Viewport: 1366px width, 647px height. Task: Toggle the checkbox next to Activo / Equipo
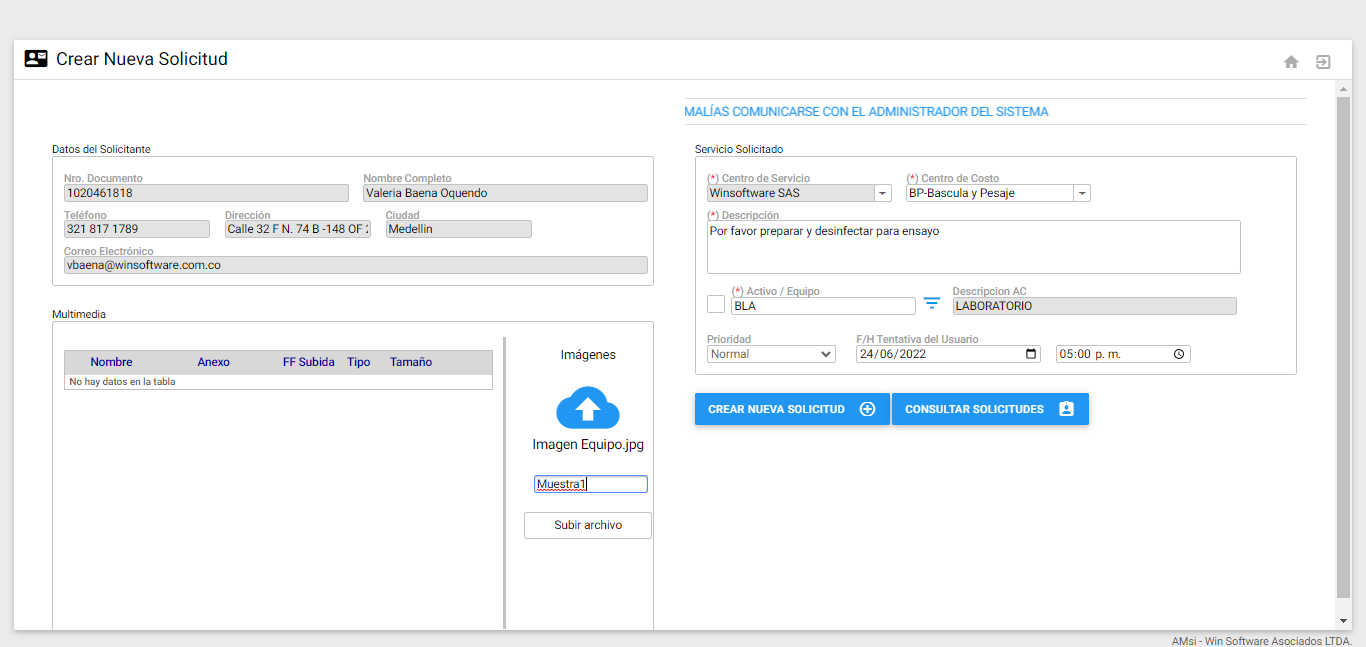pos(716,304)
